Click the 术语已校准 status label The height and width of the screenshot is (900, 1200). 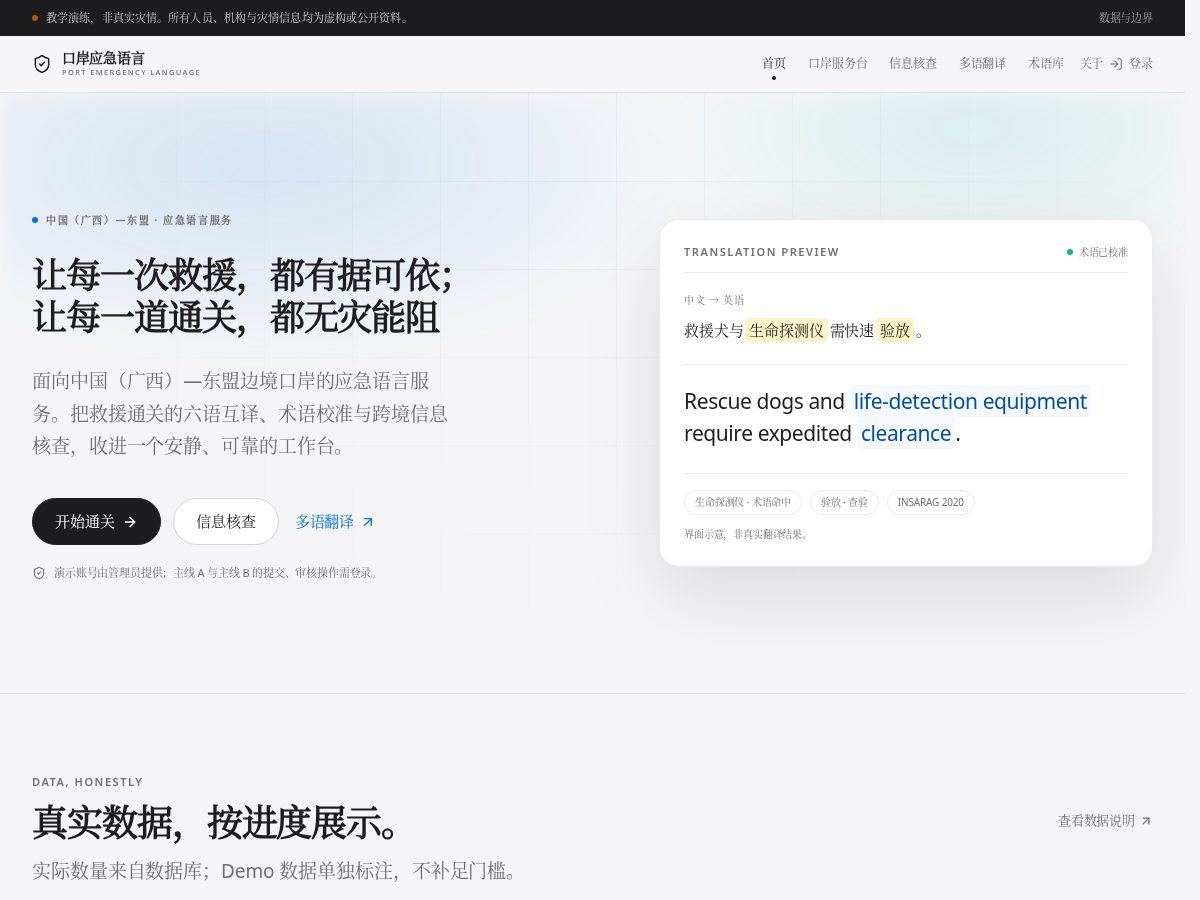click(x=1103, y=252)
